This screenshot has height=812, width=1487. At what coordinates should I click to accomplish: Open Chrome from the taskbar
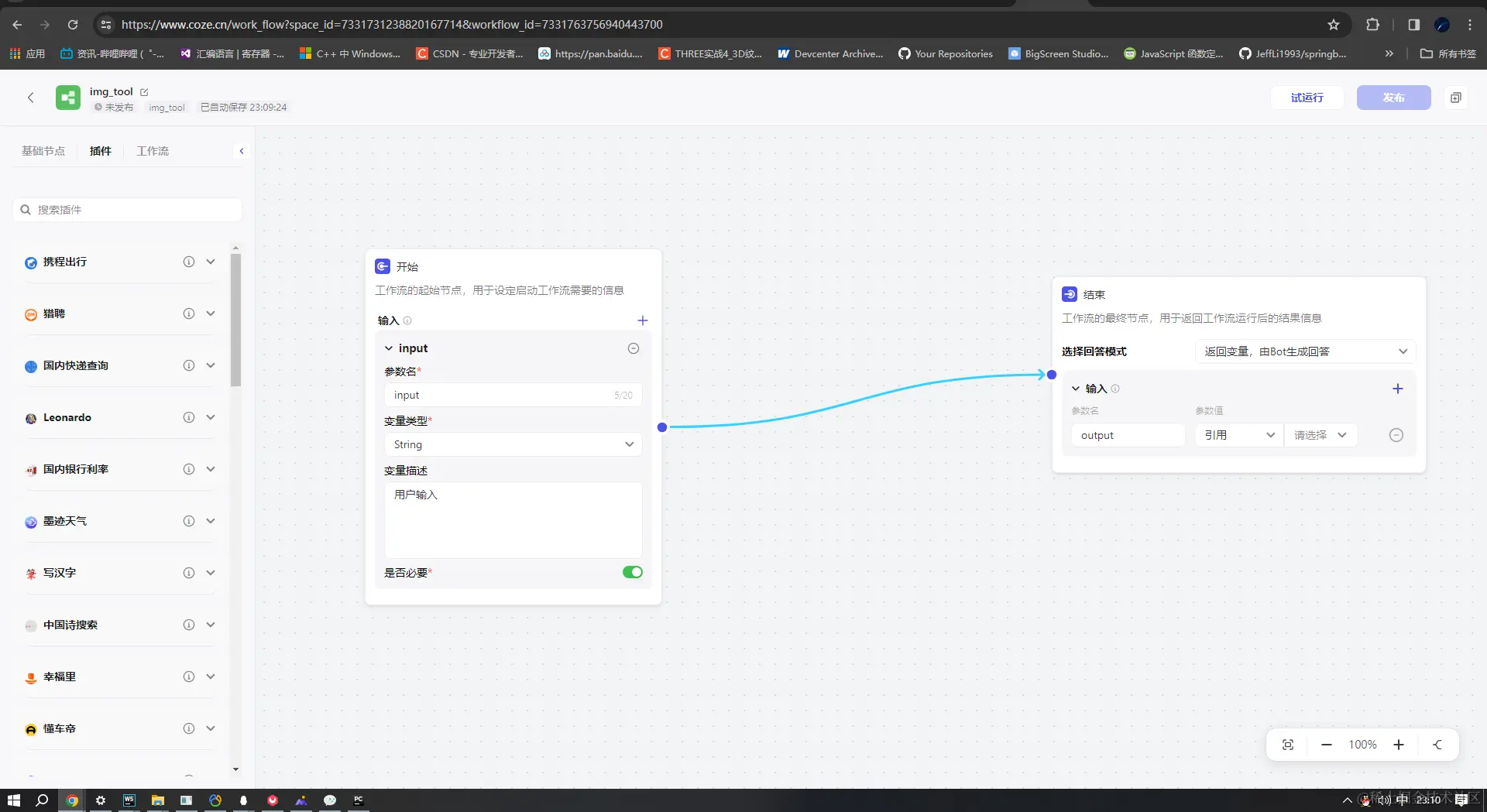pos(72,800)
